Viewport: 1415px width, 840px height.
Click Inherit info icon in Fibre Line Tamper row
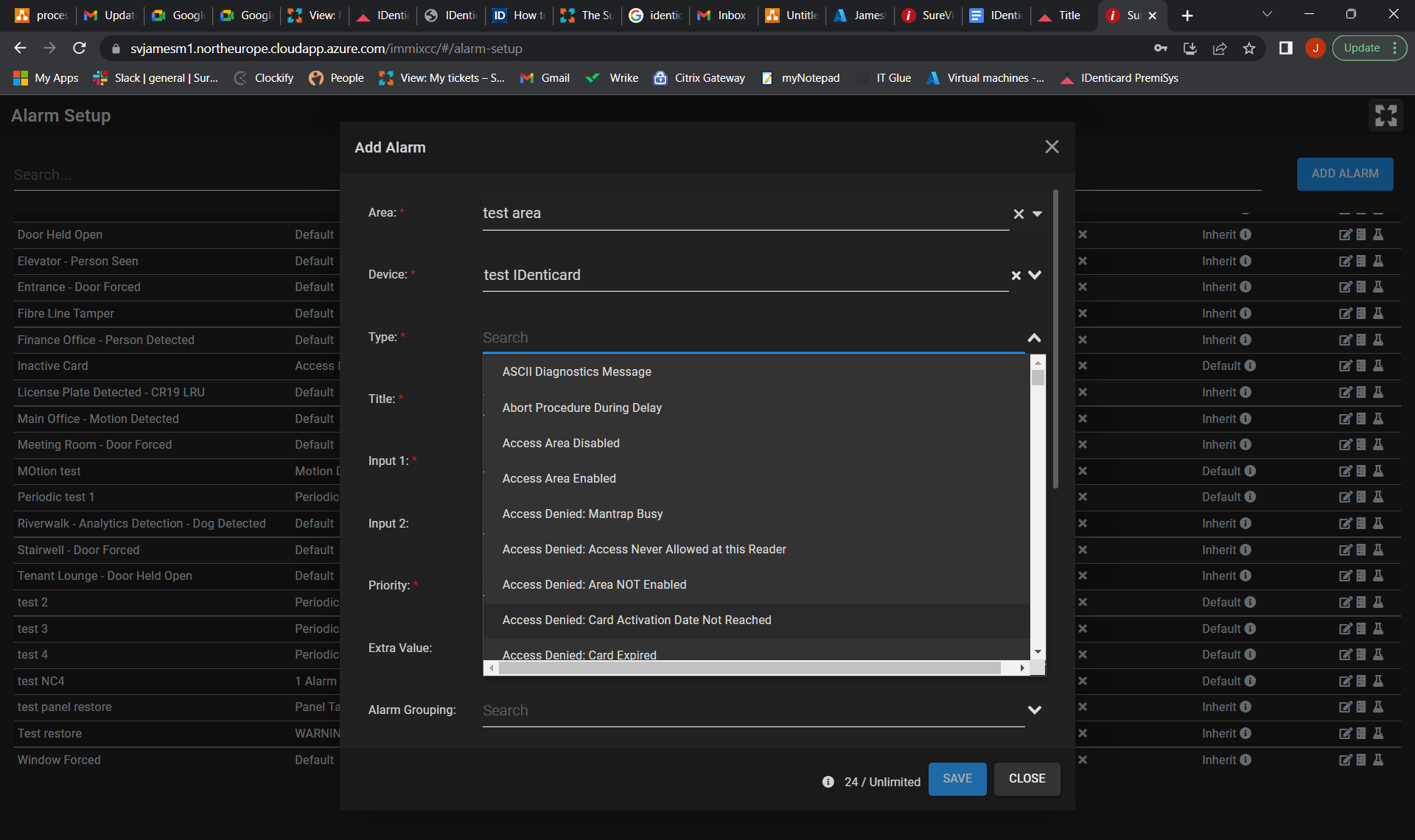(1245, 313)
